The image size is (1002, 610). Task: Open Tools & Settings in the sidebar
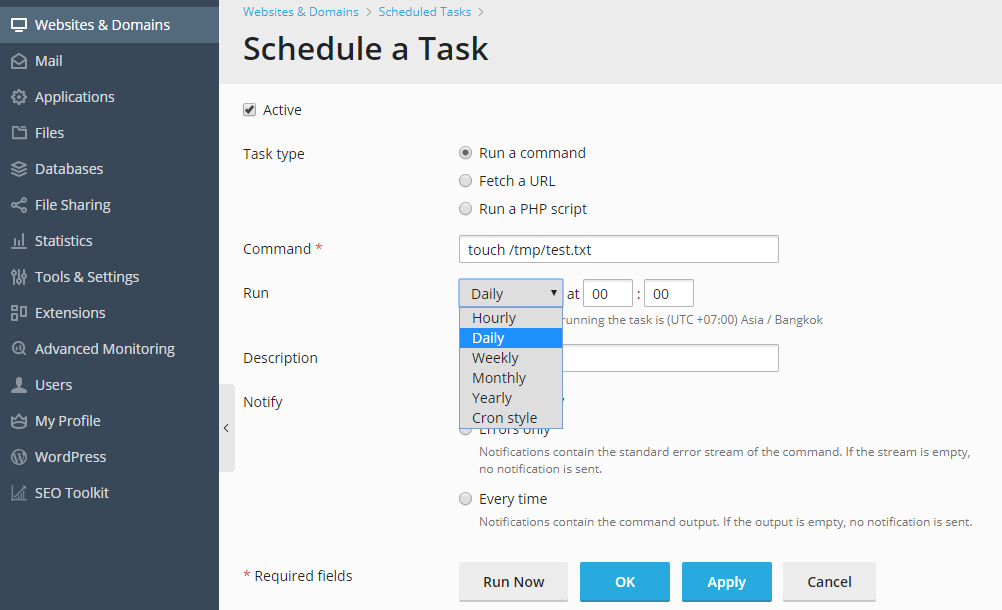coord(87,277)
